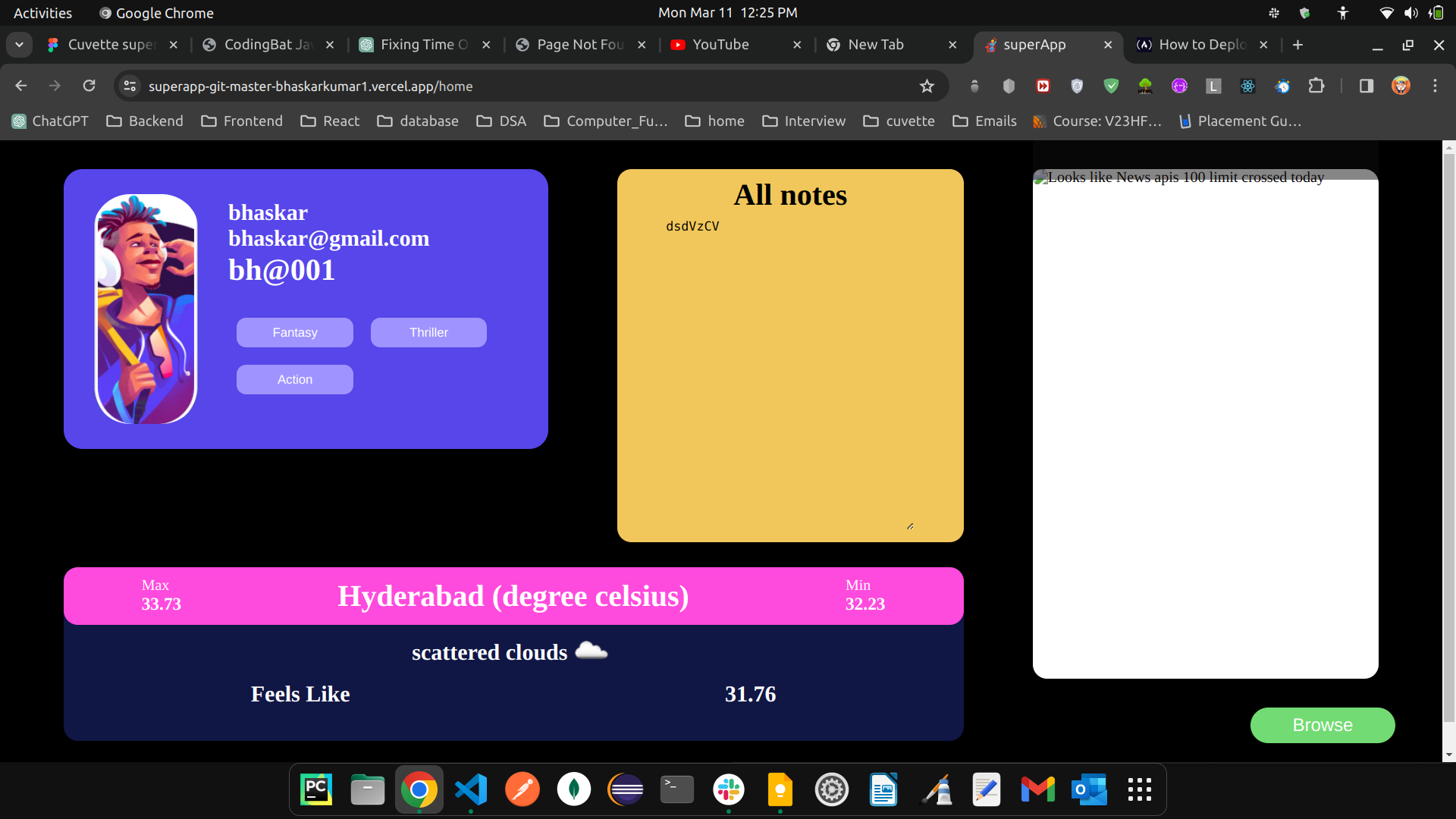Click the Browse button
This screenshot has width=1456, height=819.
pyautogui.click(x=1322, y=725)
